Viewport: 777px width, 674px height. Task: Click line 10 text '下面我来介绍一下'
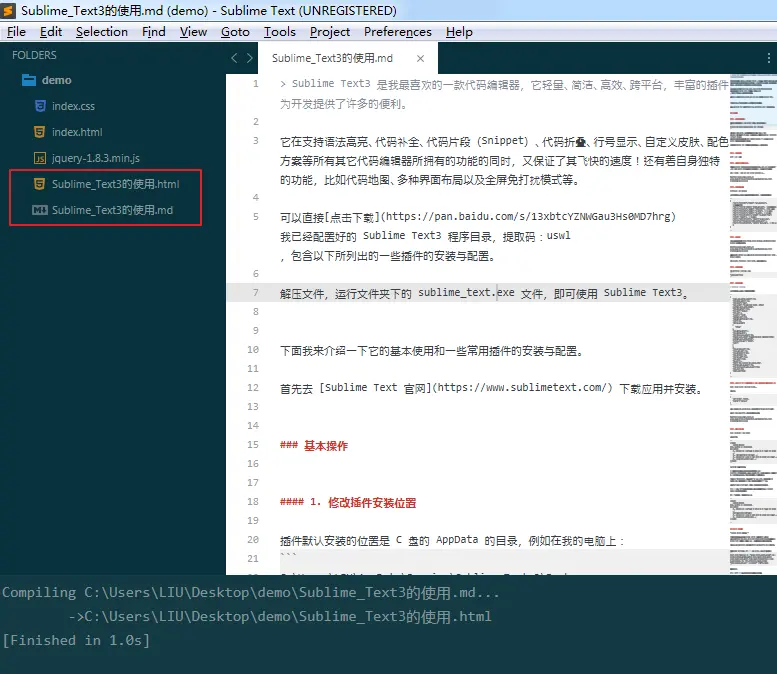click(x=324, y=351)
